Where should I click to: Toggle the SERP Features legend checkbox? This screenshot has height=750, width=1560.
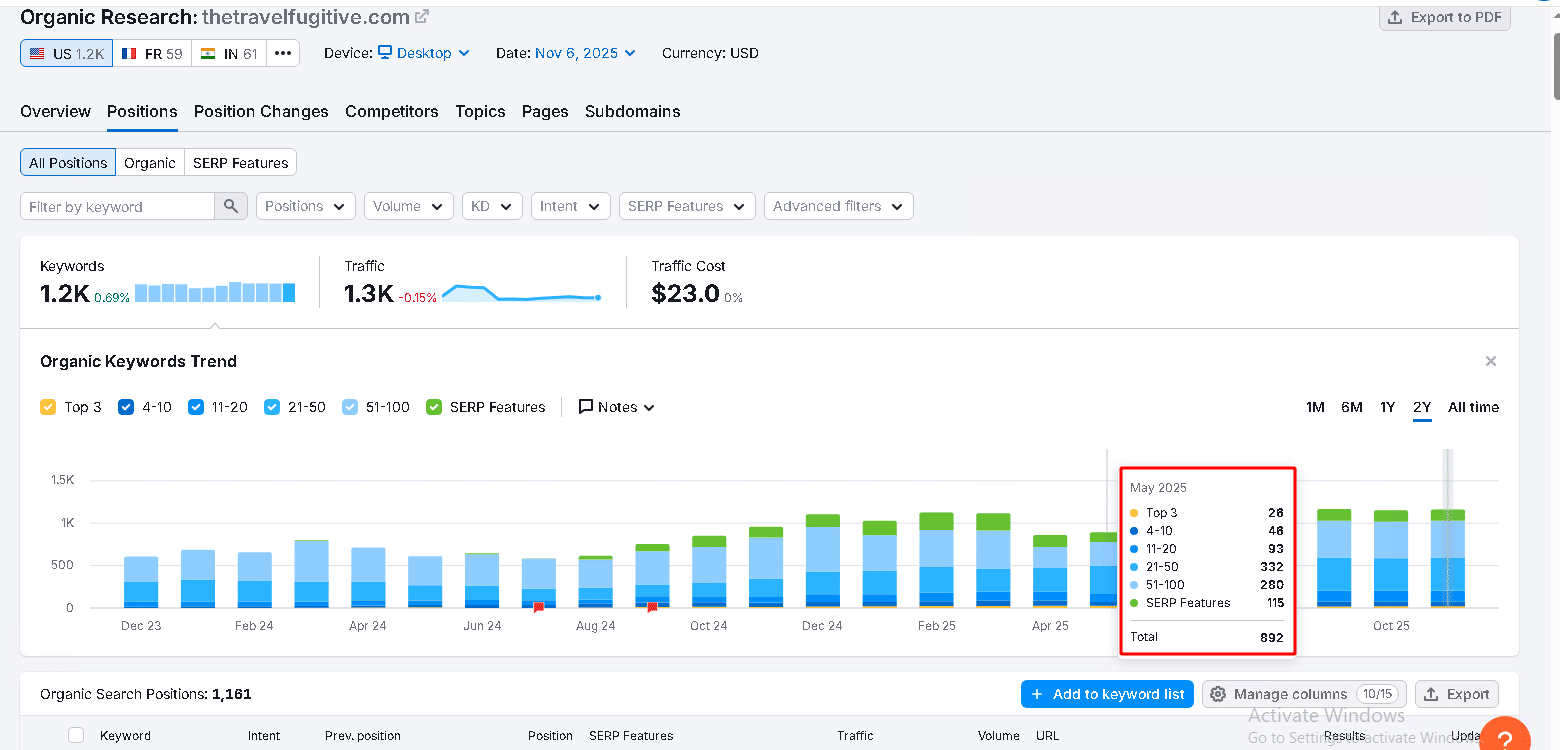[x=434, y=407]
